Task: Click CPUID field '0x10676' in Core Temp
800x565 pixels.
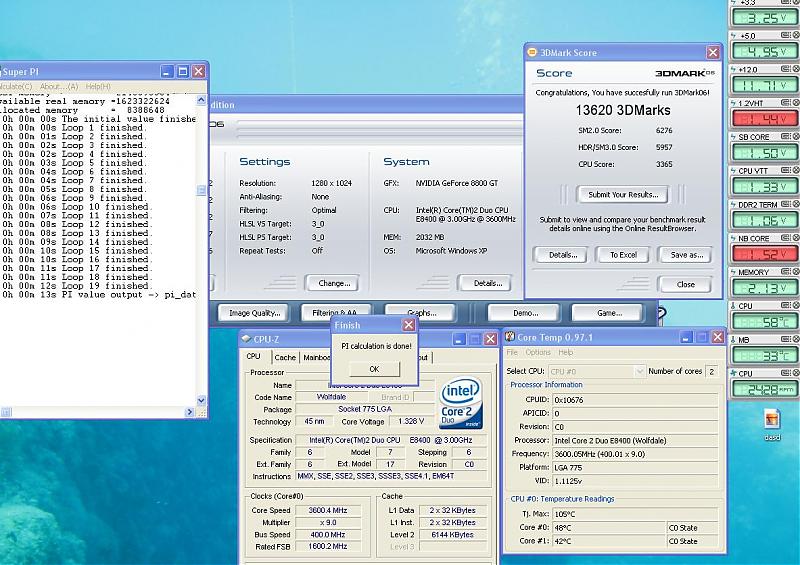Action: point(635,400)
